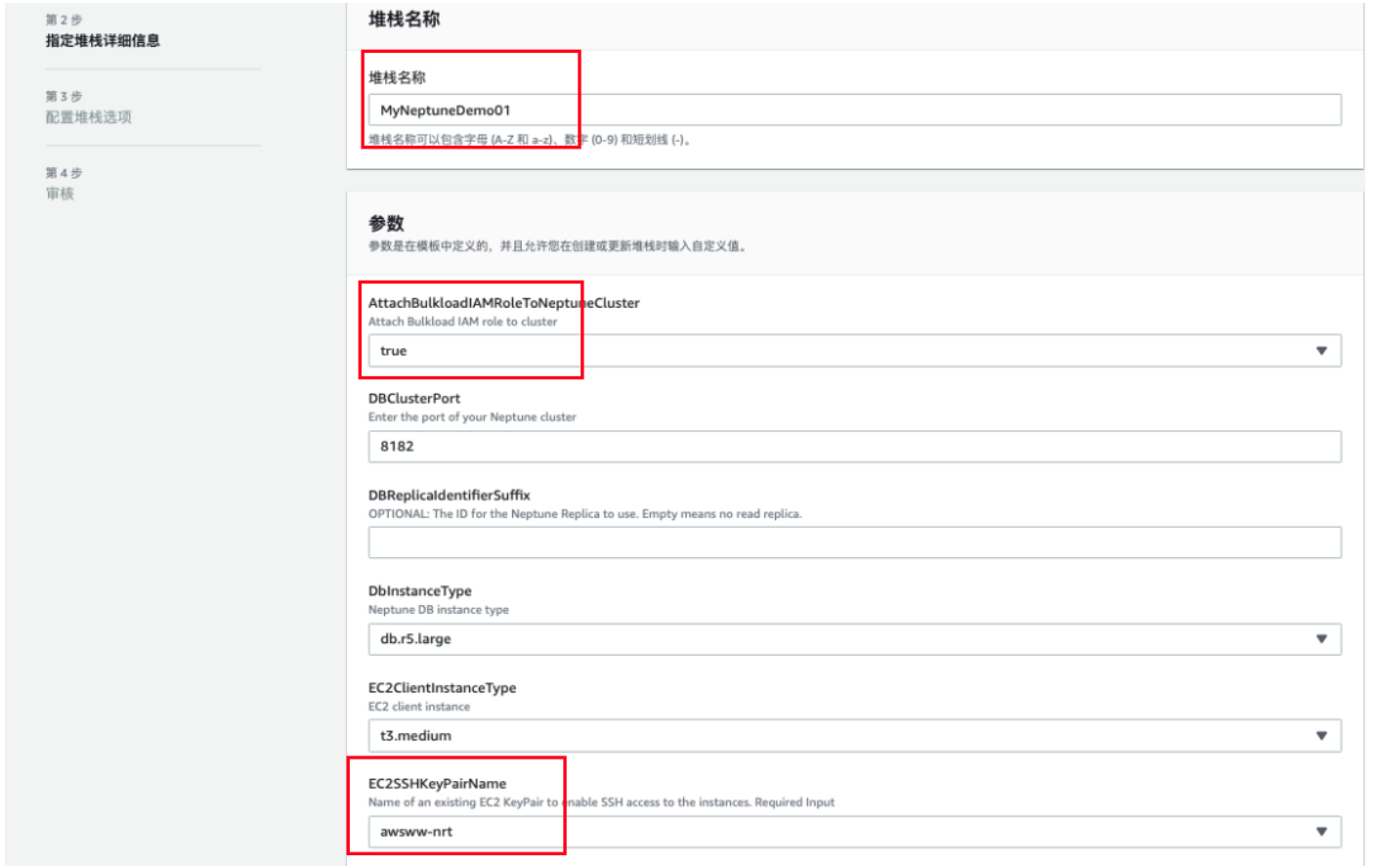Click the 'existing EC2 KeyPair' required input description
The width and height of the screenshot is (1380, 868).
(x=601, y=802)
